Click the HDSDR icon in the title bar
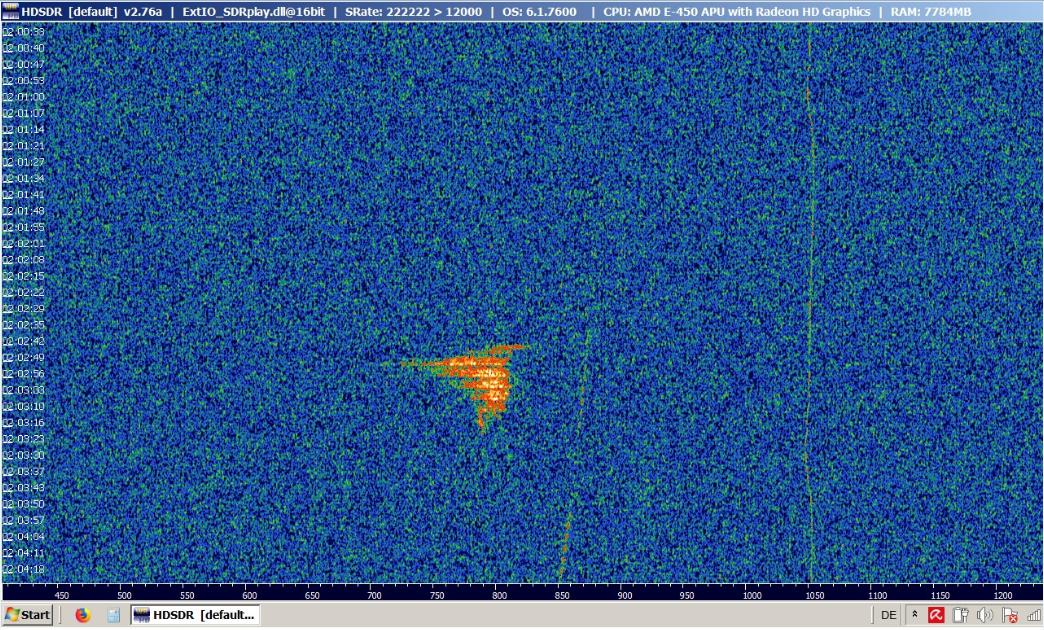The height and width of the screenshot is (630, 1044). point(9,11)
